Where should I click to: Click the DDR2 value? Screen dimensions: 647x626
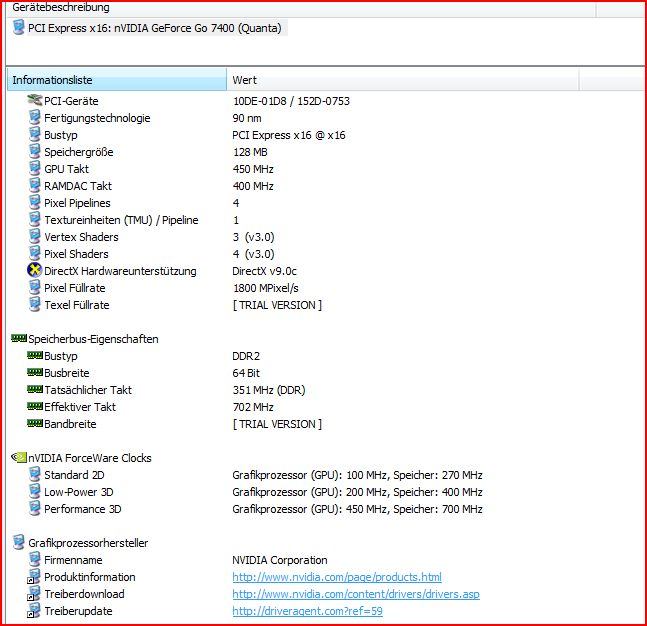pos(246,356)
